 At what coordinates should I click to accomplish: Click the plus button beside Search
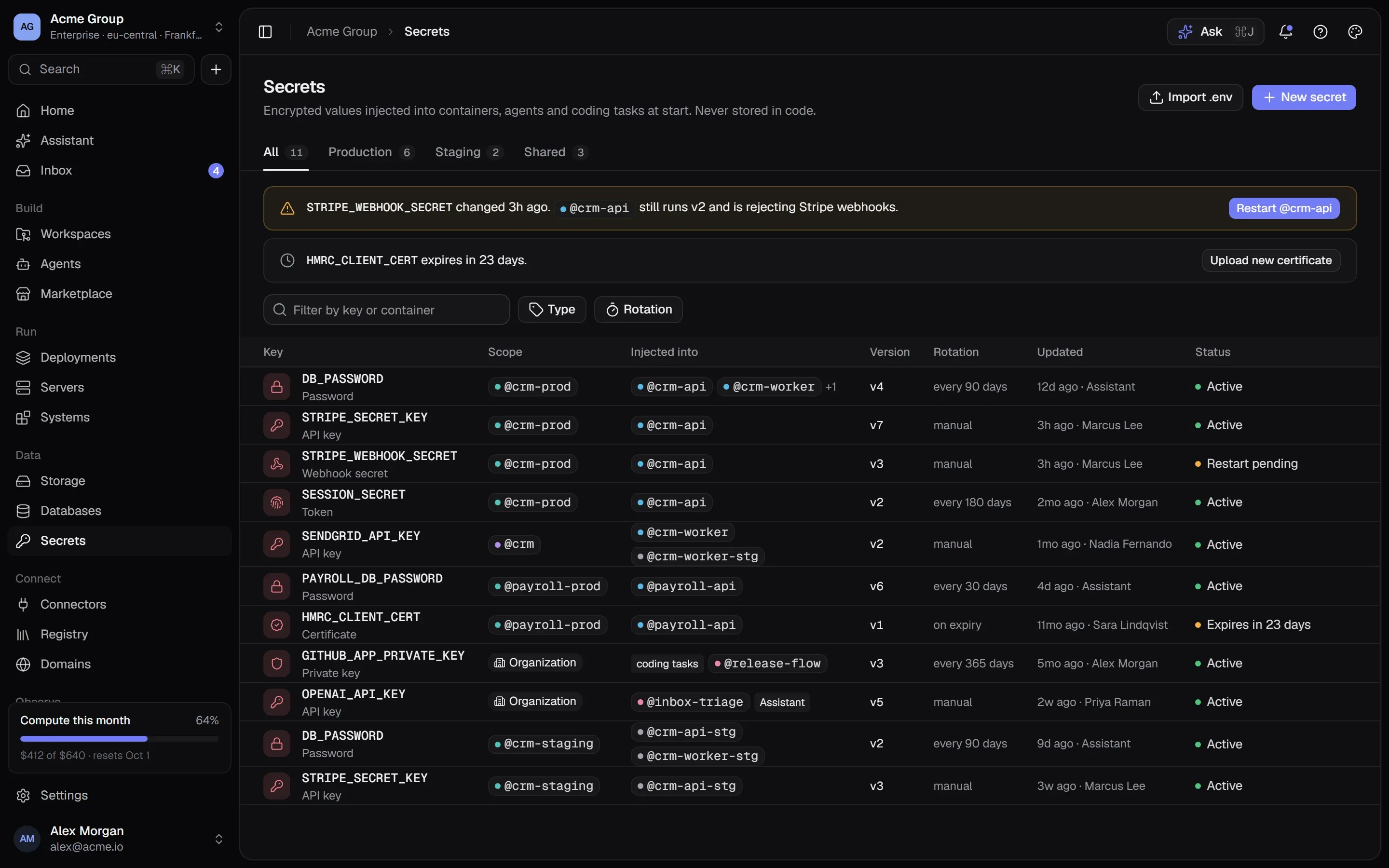click(216, 69)
